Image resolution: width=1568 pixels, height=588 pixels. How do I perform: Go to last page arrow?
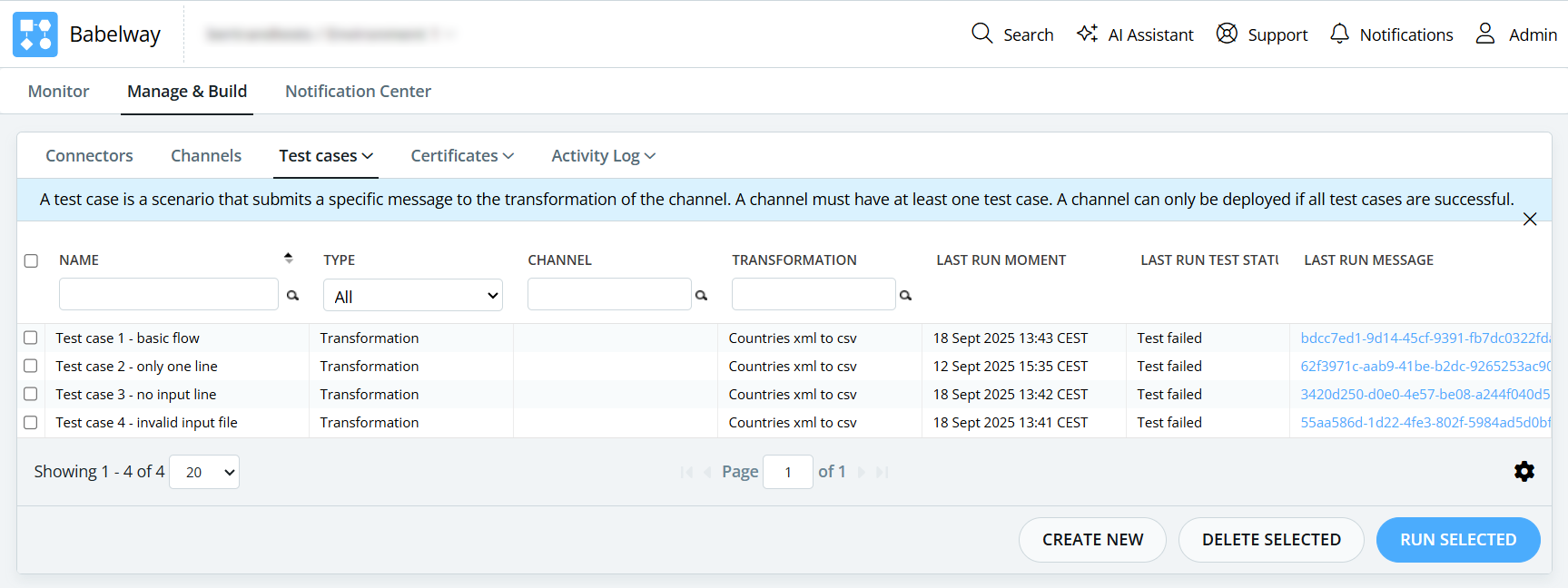(882, 472)
